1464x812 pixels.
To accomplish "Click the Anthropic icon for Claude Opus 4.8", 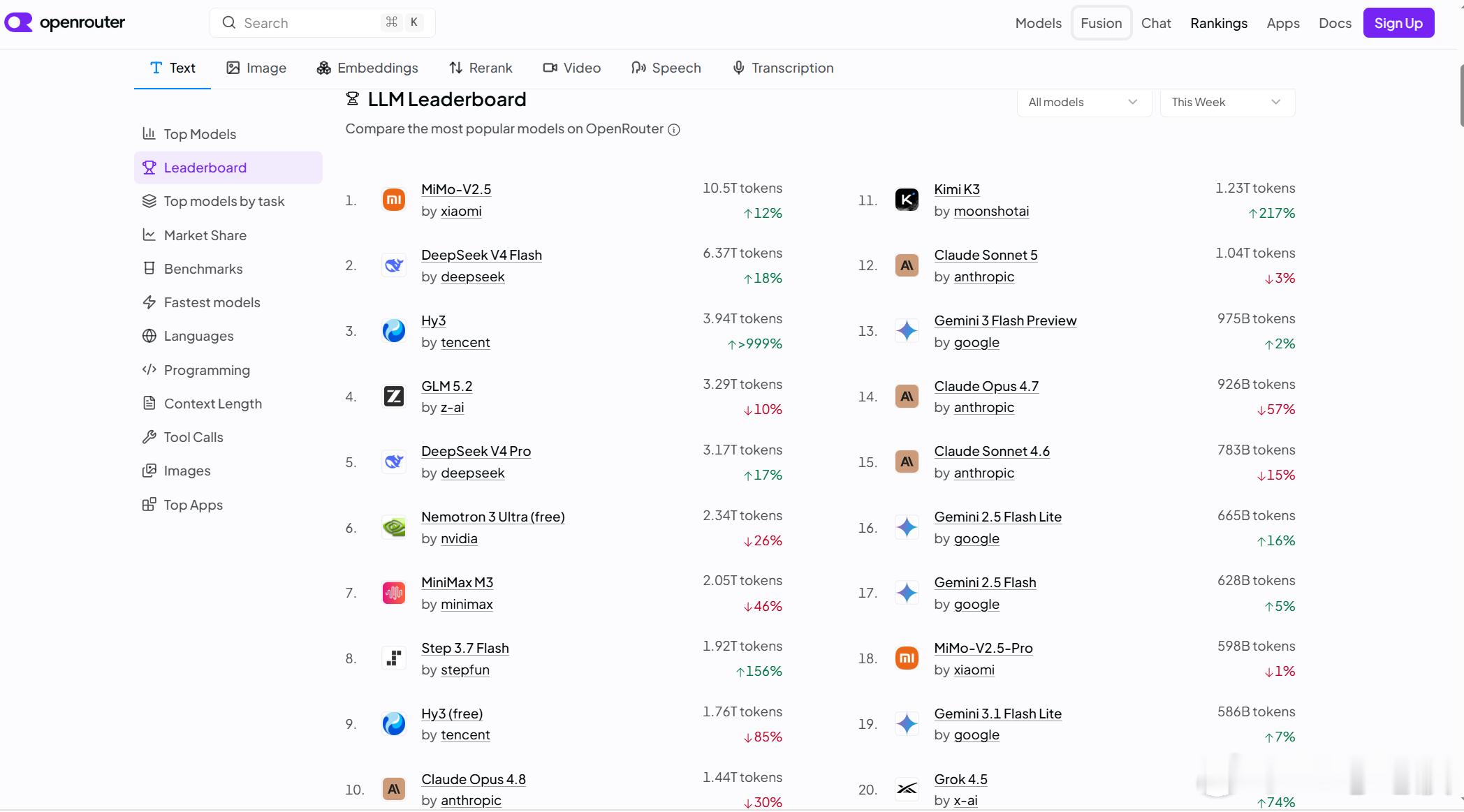I will [394, 789].
